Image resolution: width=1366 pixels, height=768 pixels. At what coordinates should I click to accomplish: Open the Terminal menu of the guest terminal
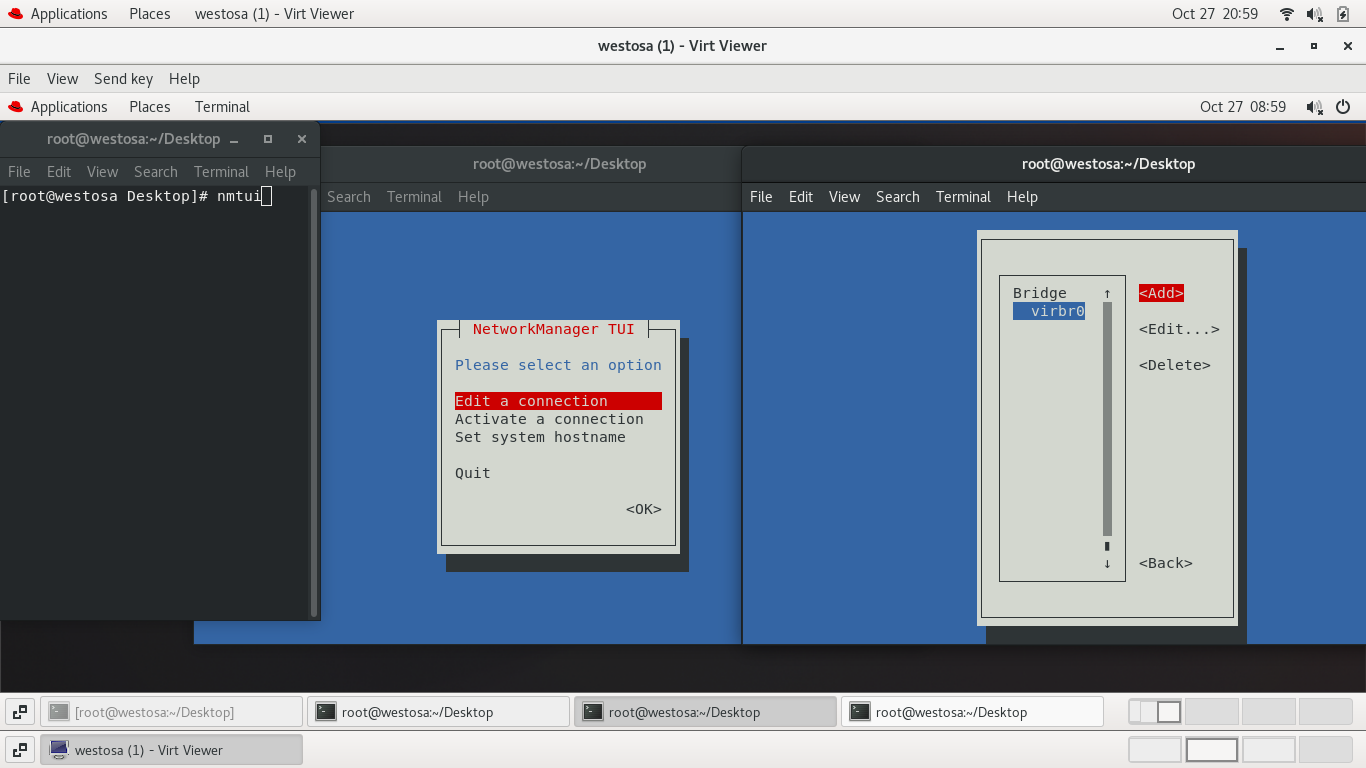tap(962, 197)
